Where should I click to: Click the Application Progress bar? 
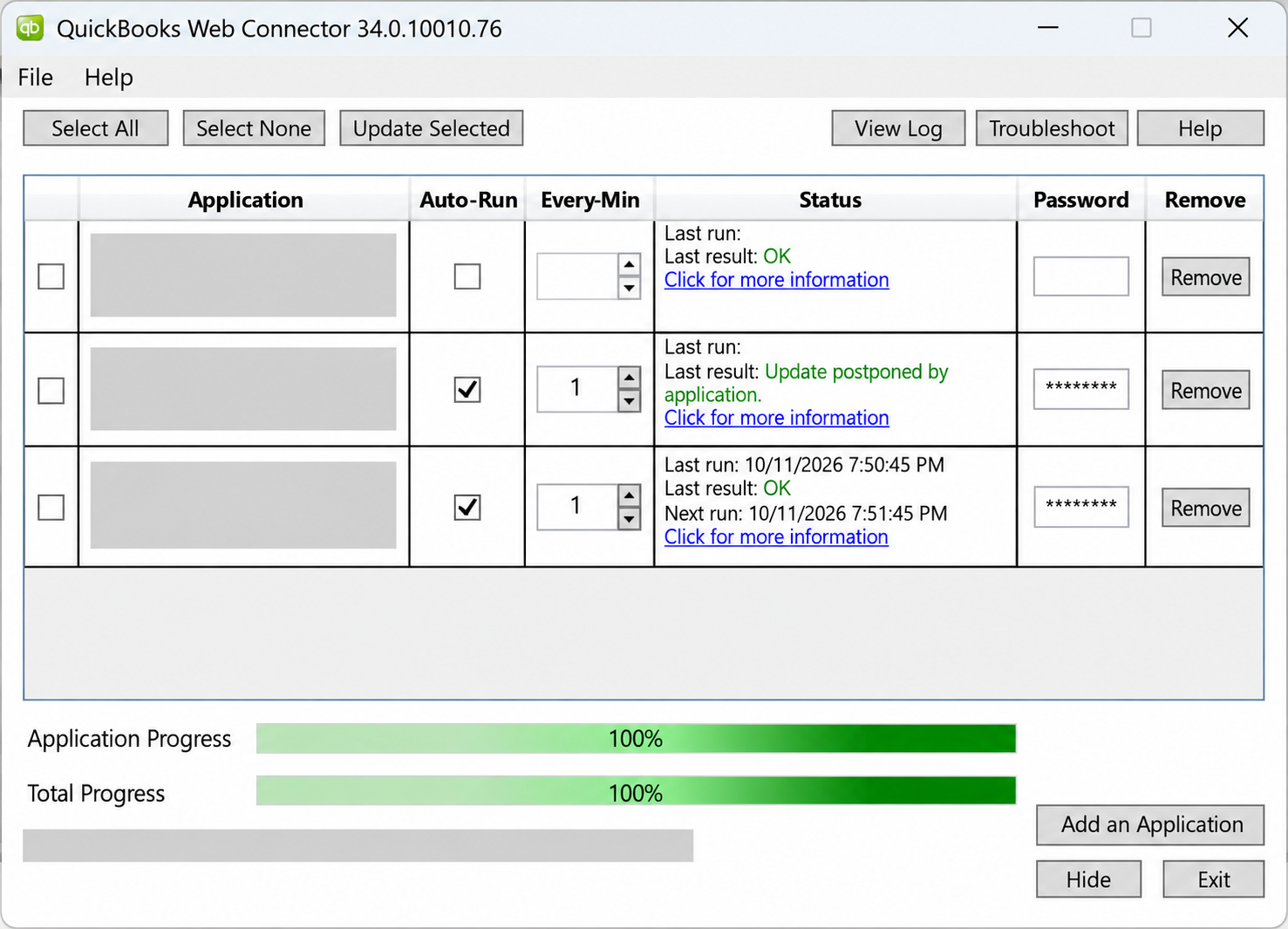point(636,739)
